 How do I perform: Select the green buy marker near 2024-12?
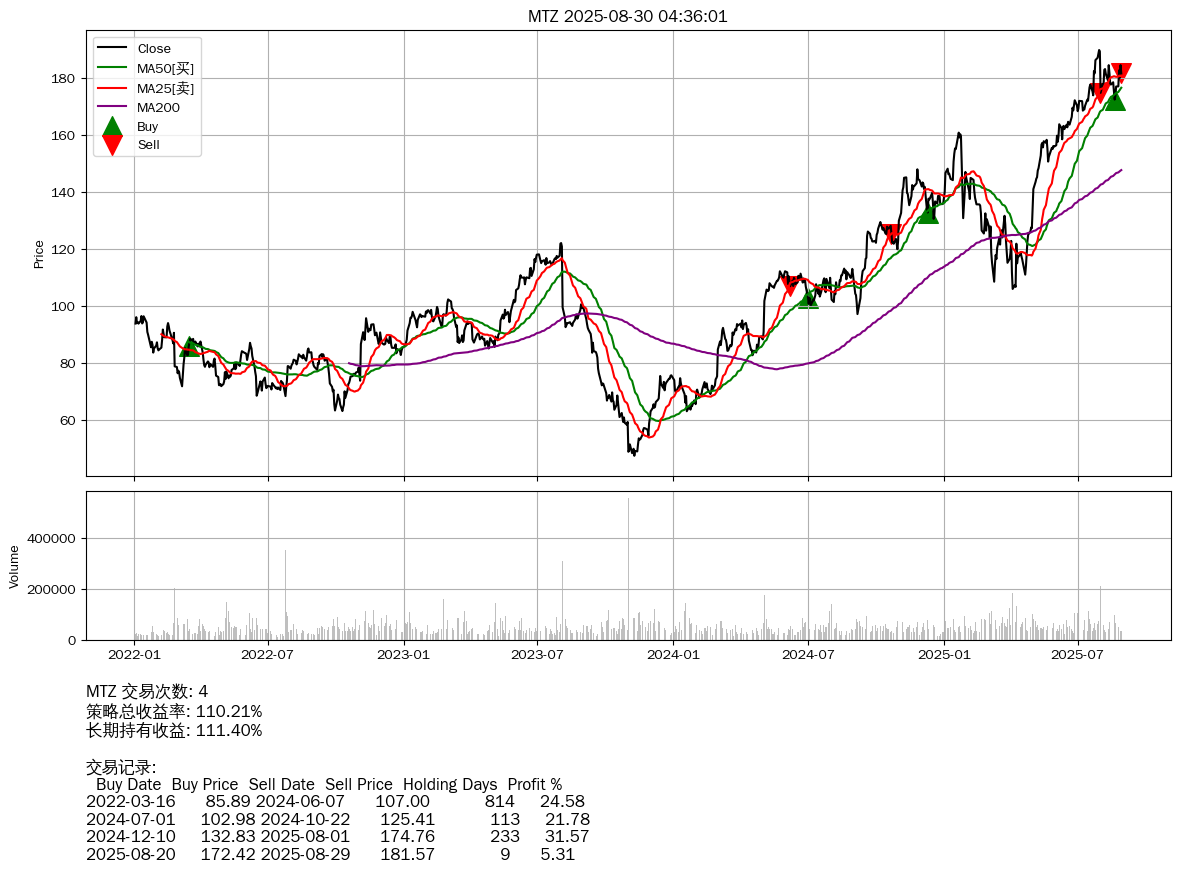pos(928,213)
